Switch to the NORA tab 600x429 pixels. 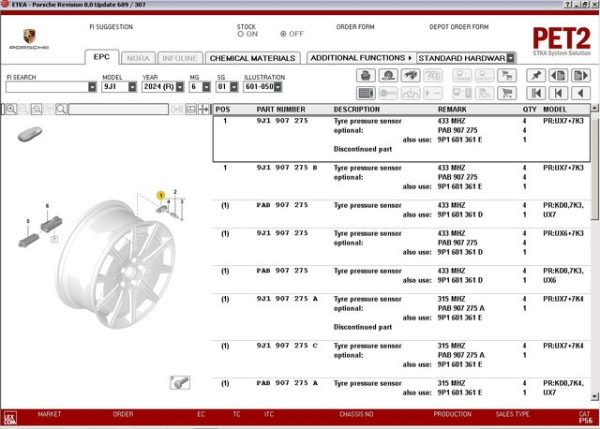click(138, 58)
